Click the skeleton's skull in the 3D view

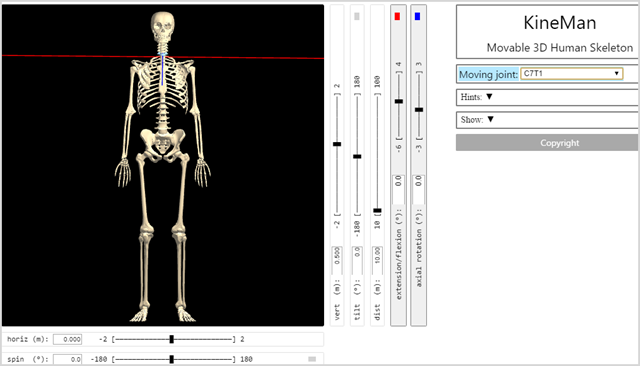click(x=163, y=26)
